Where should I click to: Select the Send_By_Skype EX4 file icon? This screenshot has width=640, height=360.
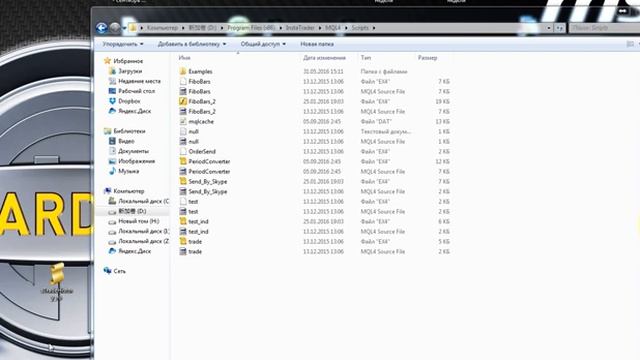tap(183, 181)
